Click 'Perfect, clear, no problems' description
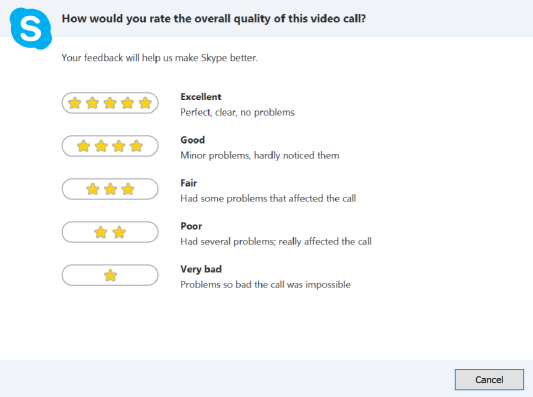Image resolution: width=533 pixels, height=397 pixels. 237,113
